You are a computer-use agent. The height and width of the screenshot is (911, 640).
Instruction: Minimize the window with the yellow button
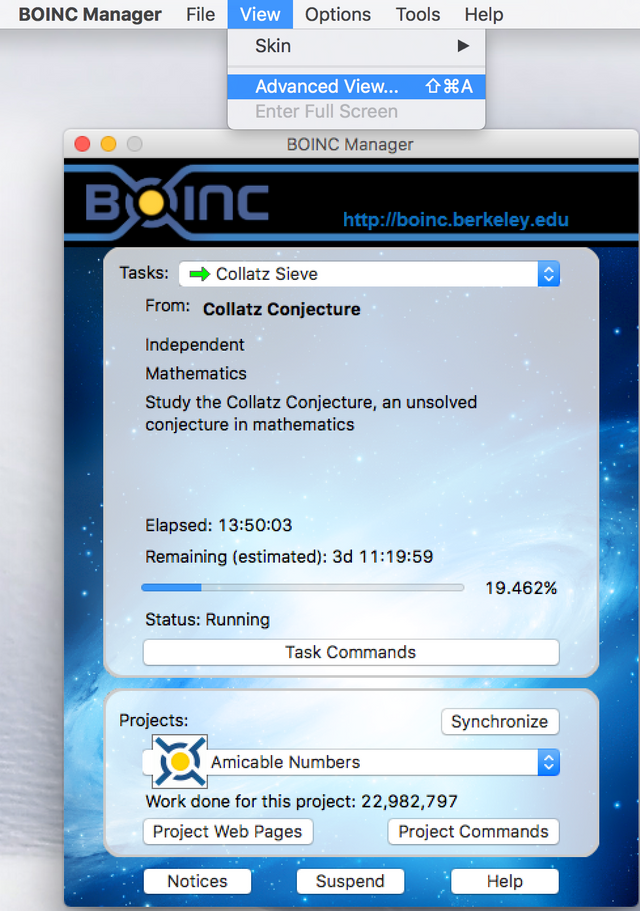(109, 144)
